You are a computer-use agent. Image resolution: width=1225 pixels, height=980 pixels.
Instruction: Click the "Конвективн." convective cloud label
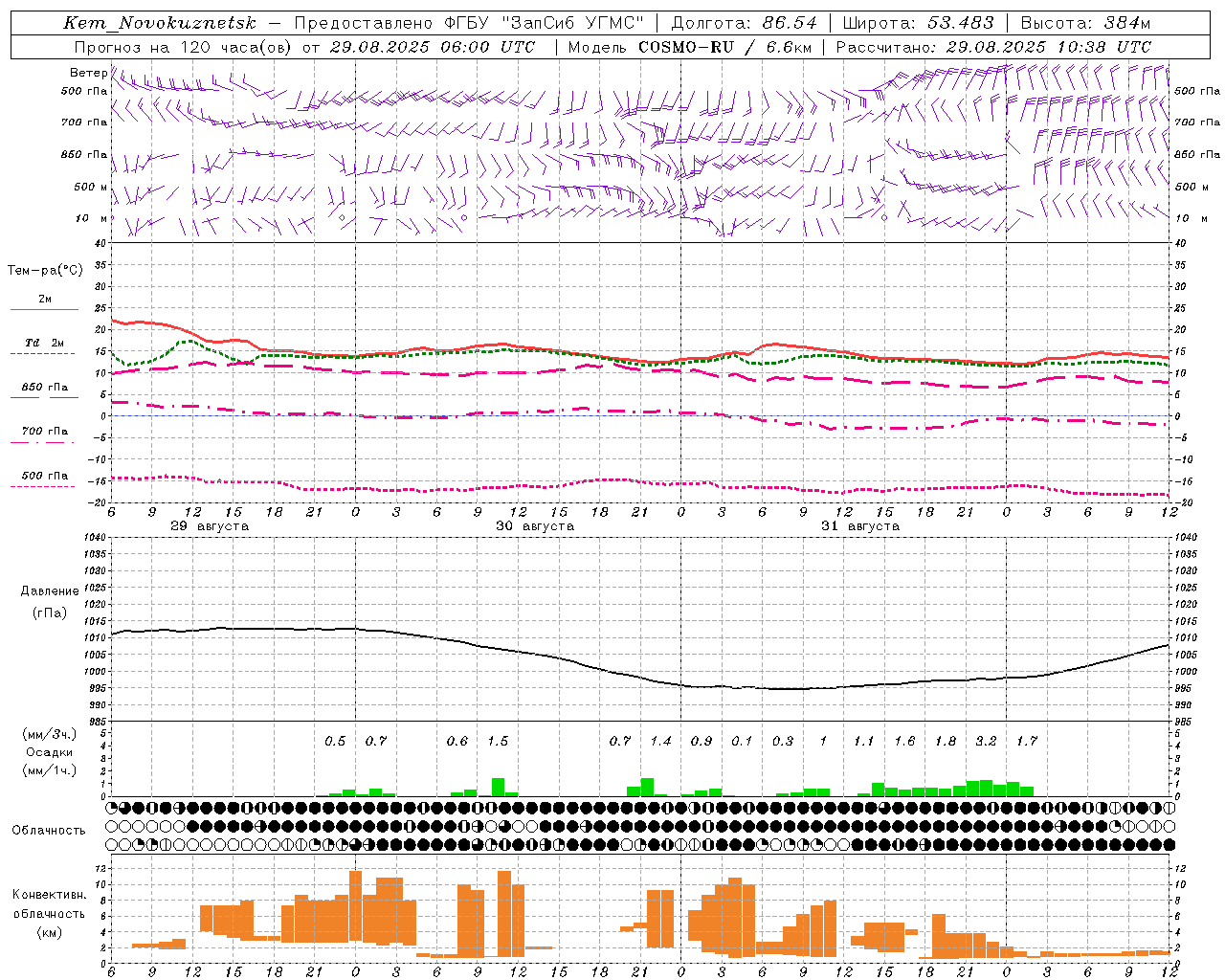[x=49, y=895]
